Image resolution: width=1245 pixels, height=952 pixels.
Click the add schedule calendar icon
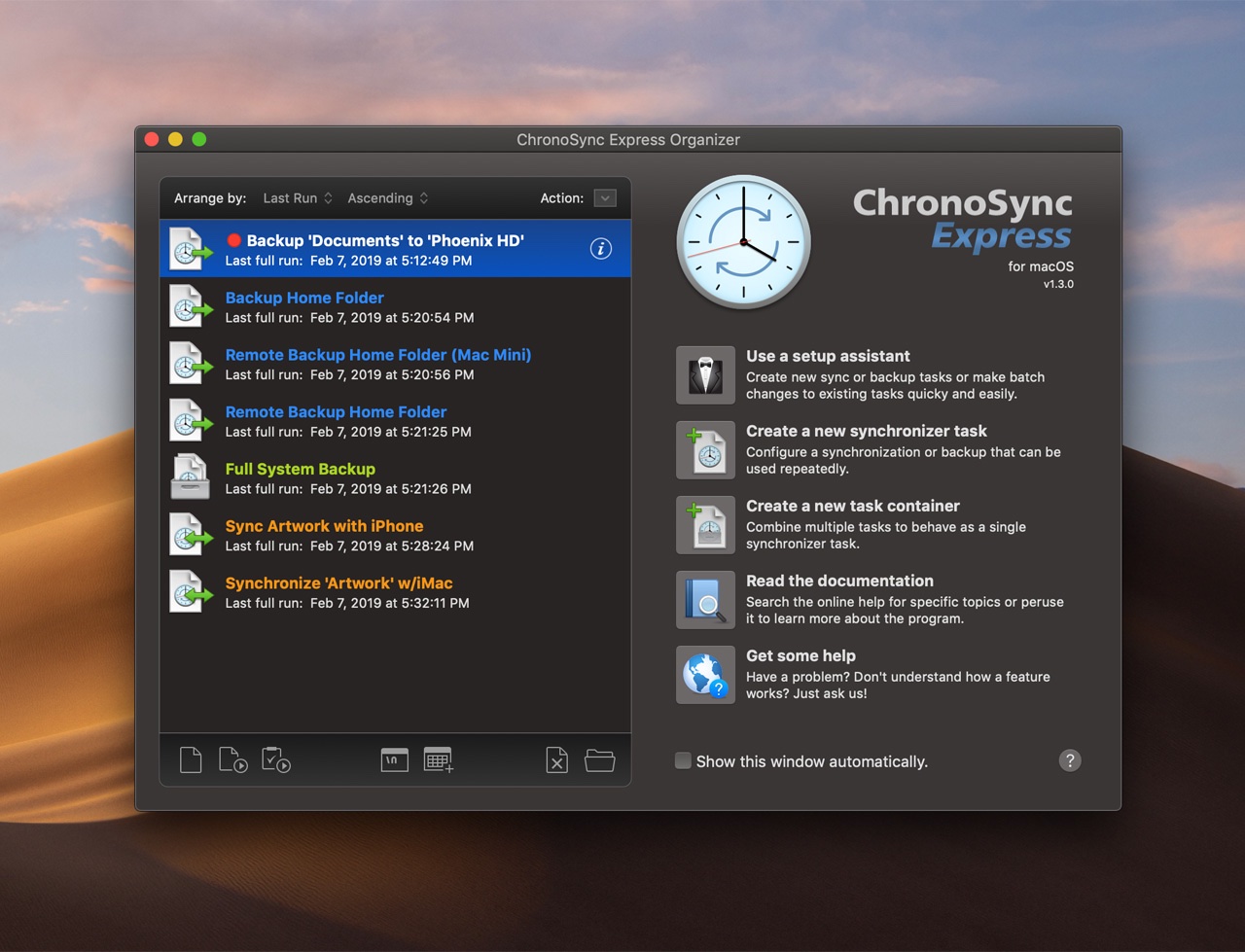tap(438, 760)
